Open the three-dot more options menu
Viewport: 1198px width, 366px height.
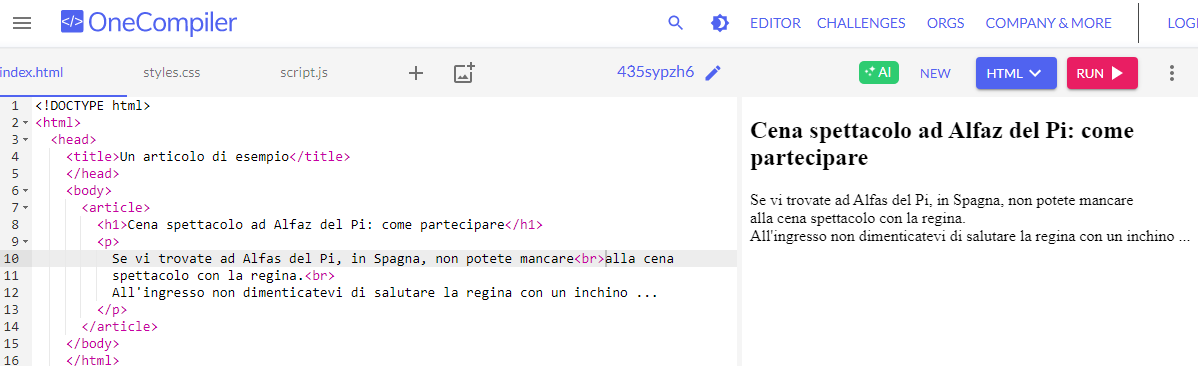1171,73
